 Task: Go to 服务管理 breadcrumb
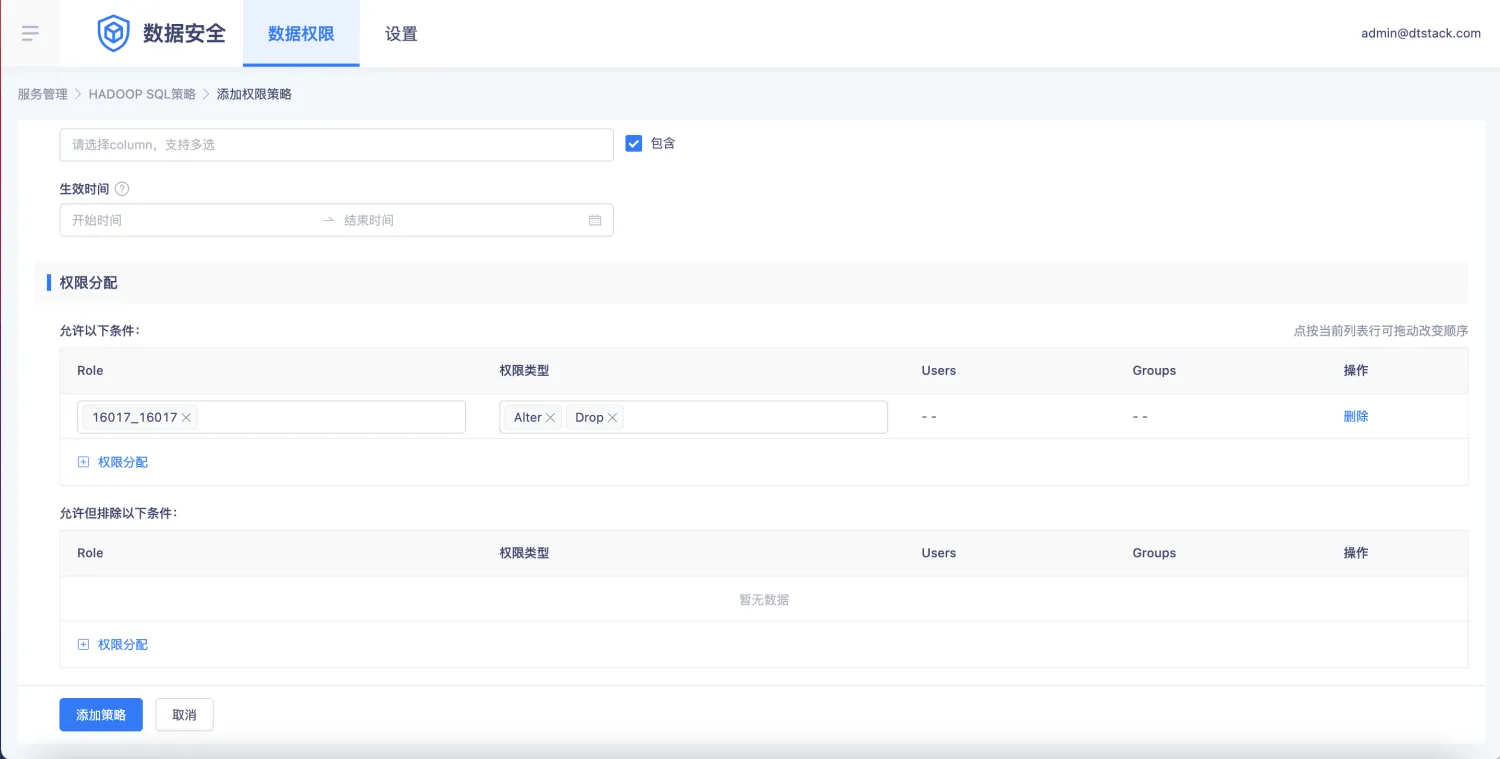(x=42, y=94)
